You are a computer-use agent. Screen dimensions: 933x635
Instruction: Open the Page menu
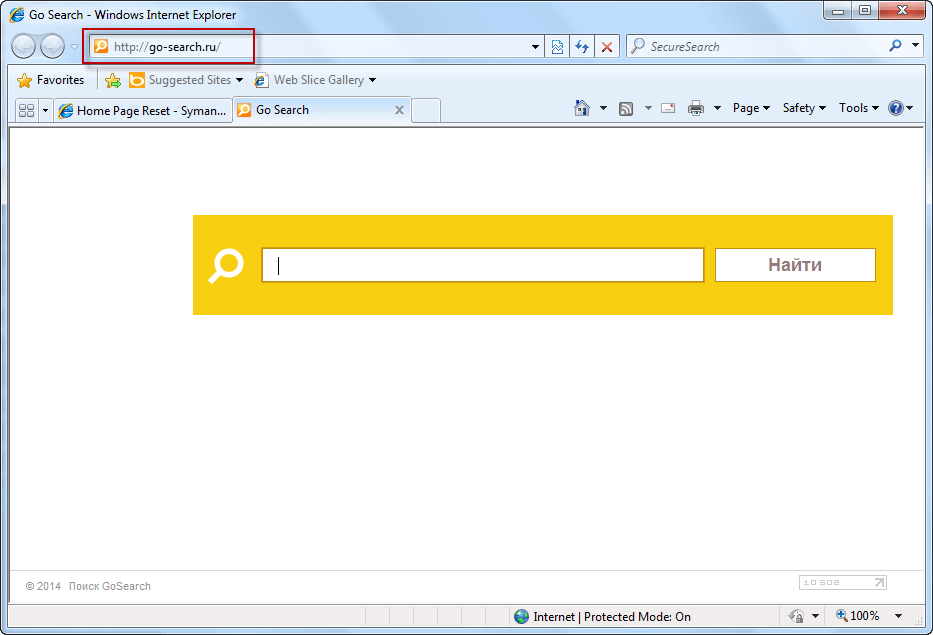click(x=751, y=108)
